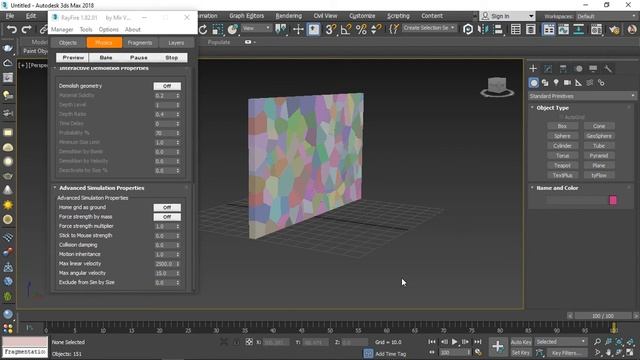The width and height of the screenshot is (640, 360).
Task: Click the Redo arrow in main toolbar
Action: point(27,29)
